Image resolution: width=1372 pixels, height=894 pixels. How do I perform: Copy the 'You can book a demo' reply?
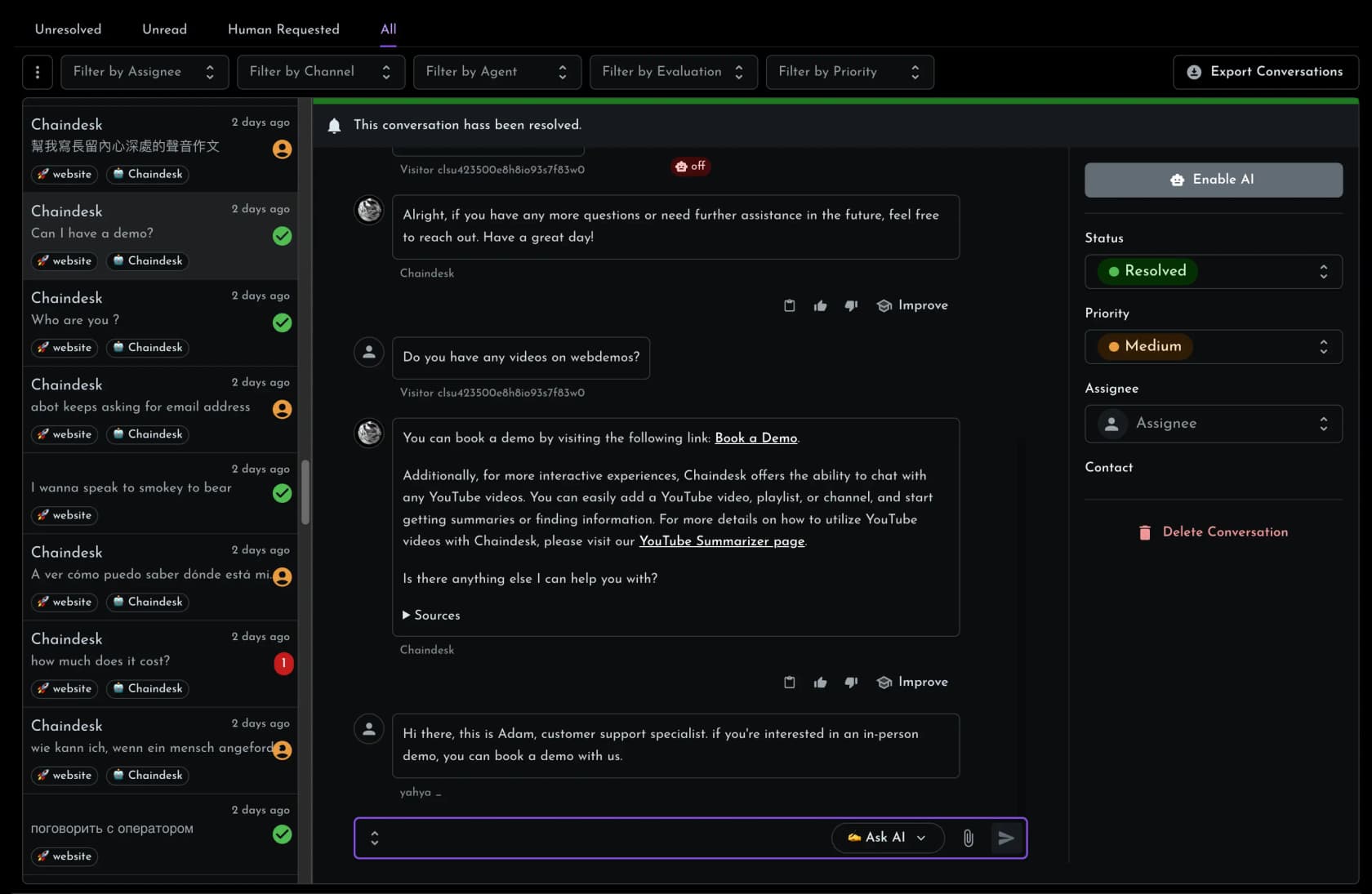pos(789,682)
